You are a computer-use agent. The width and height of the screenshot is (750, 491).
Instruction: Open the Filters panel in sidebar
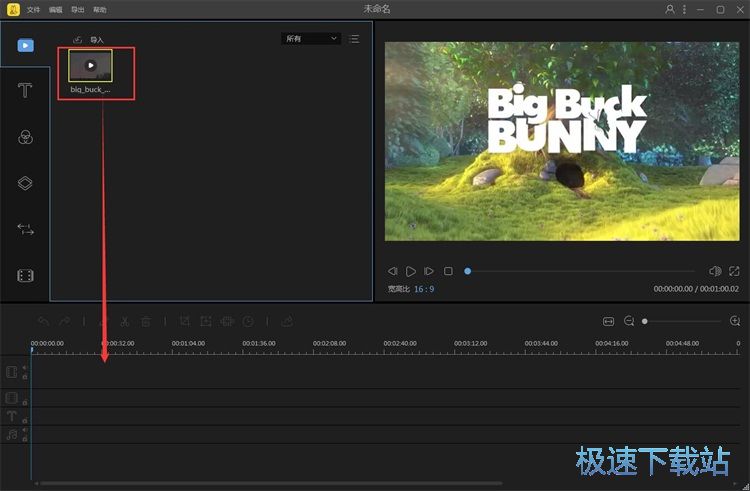coord(25,137)
